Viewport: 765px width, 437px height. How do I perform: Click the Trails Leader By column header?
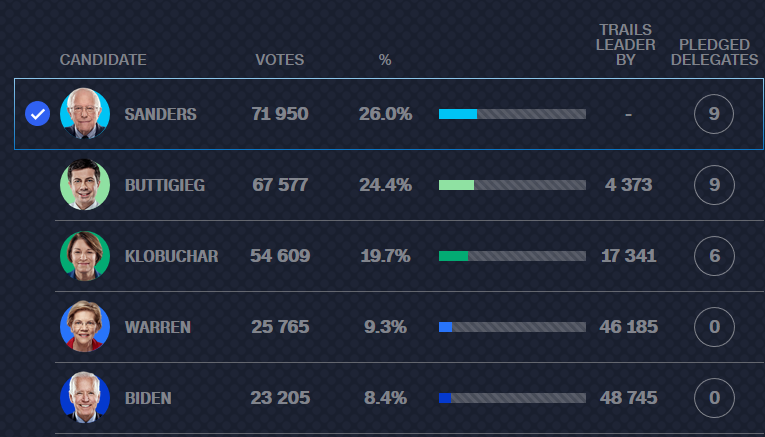point(626,45)
